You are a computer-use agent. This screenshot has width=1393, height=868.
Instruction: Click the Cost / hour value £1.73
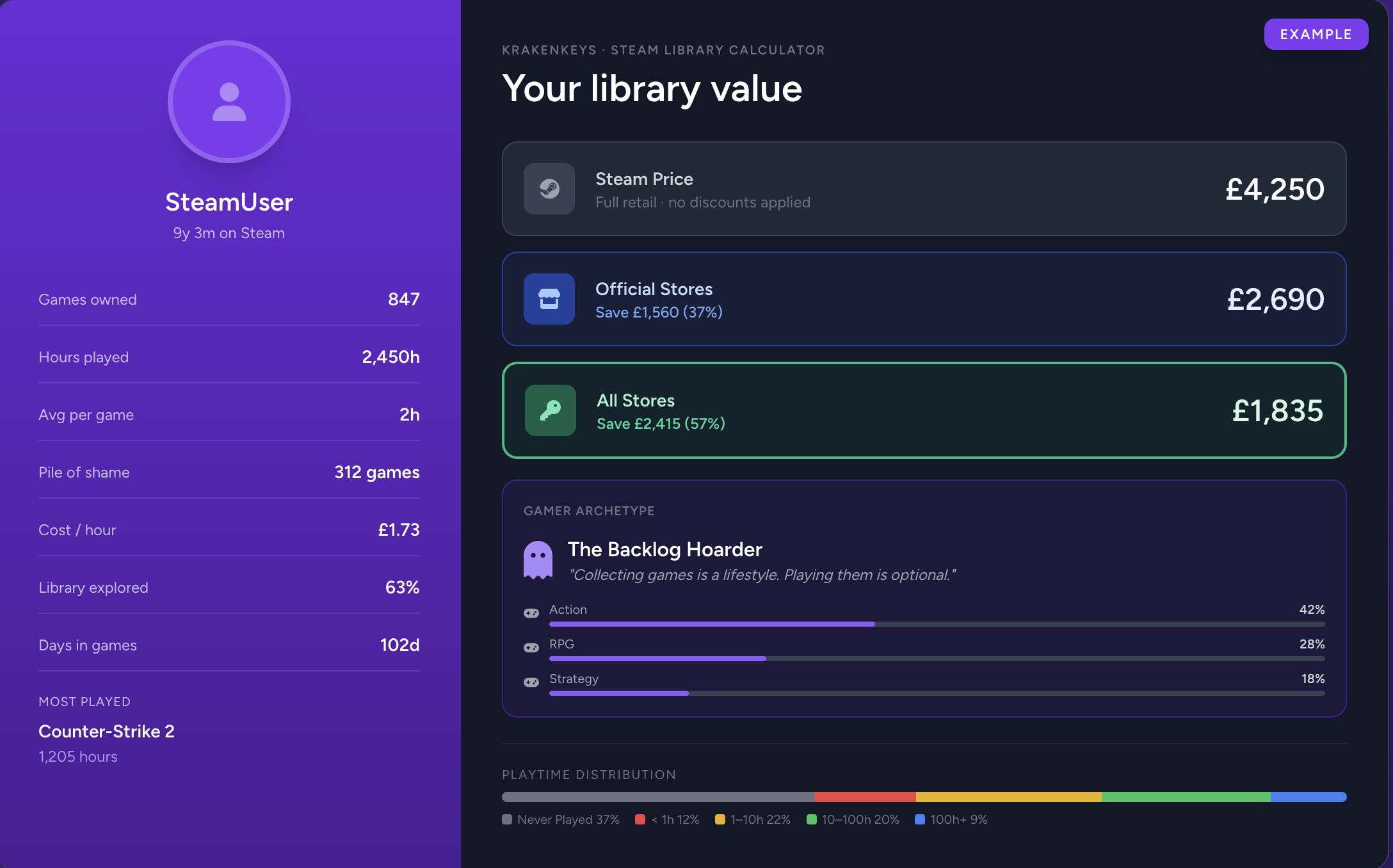point(399,530)
